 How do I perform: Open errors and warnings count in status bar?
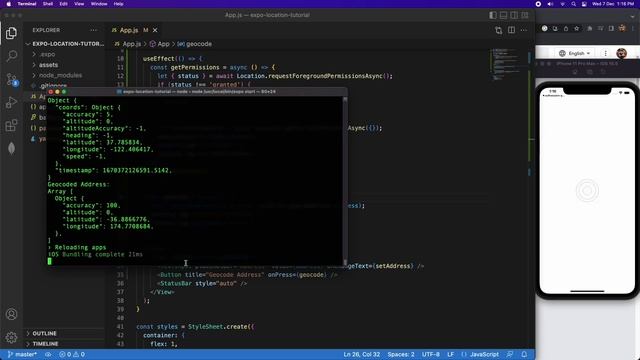(72, 354)
